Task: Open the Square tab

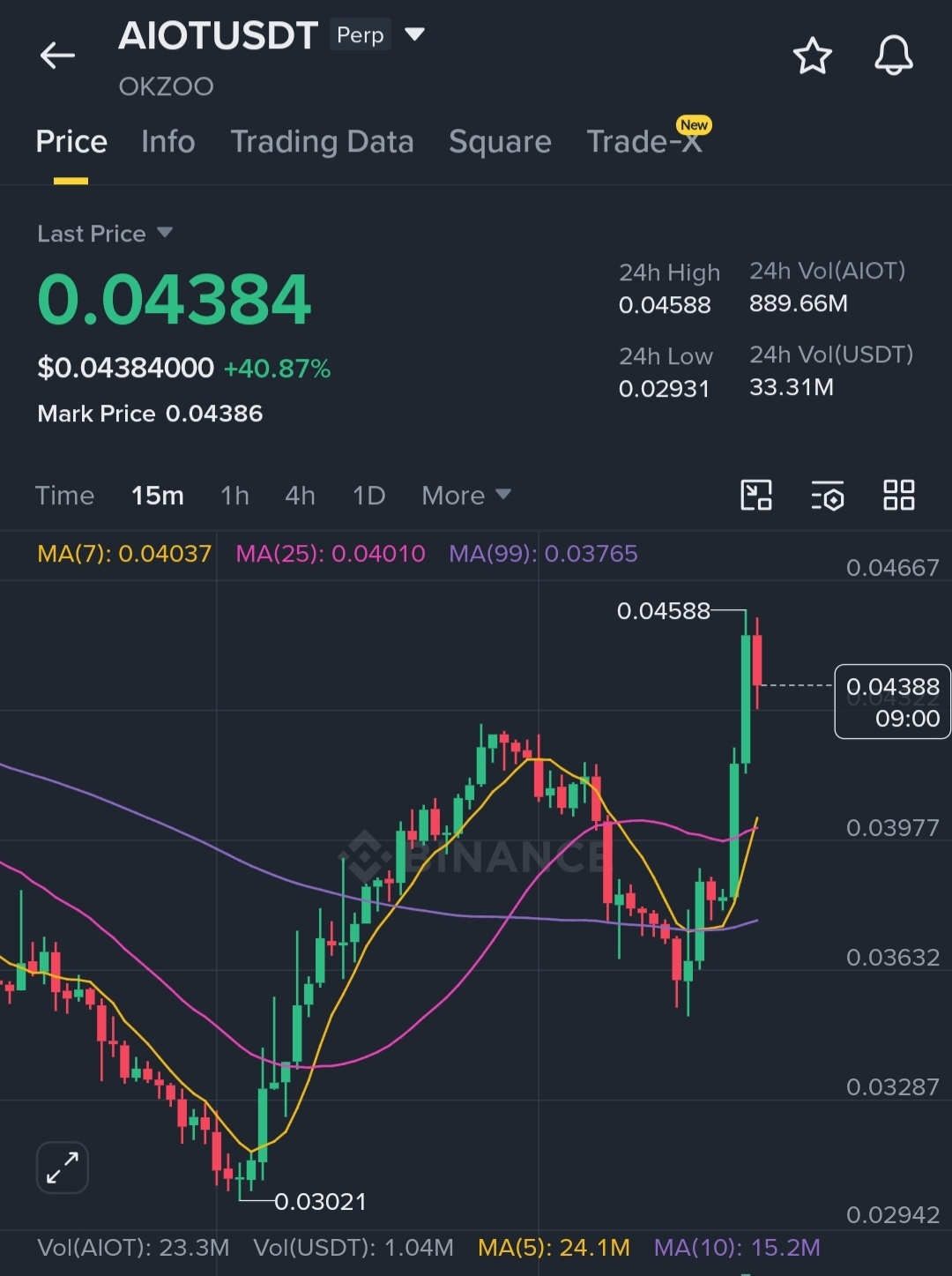Action: (500, 141)
